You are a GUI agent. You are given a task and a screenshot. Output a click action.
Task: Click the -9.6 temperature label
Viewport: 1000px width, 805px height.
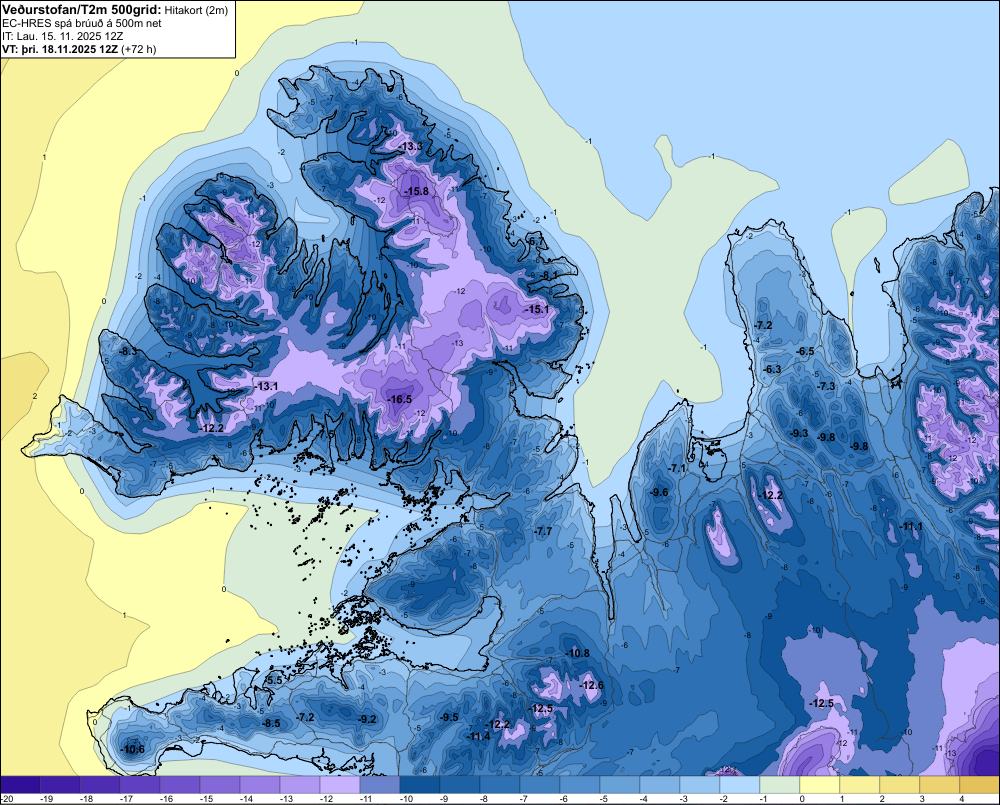point(659,492)
